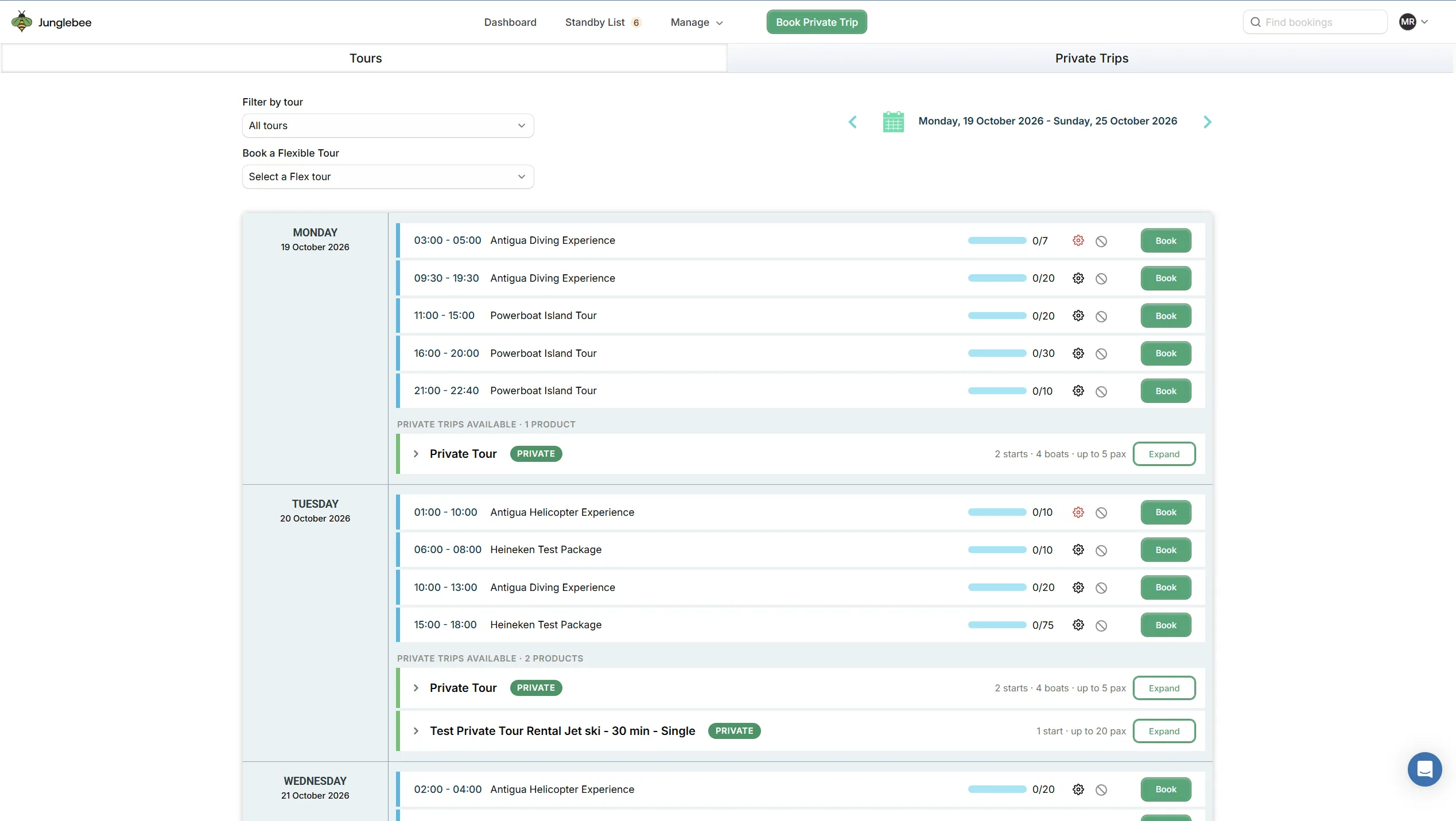Click block icon for Tuesday 15:00 Heineken Test Package
1456x821 pixels.
(x=1101, y=626)
